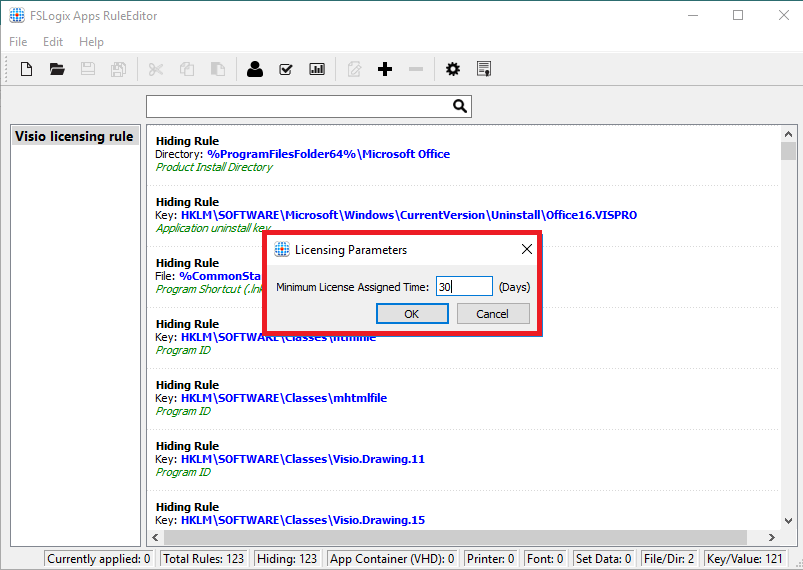Open the File menu
803x570 pixels.
coord(18,41)
